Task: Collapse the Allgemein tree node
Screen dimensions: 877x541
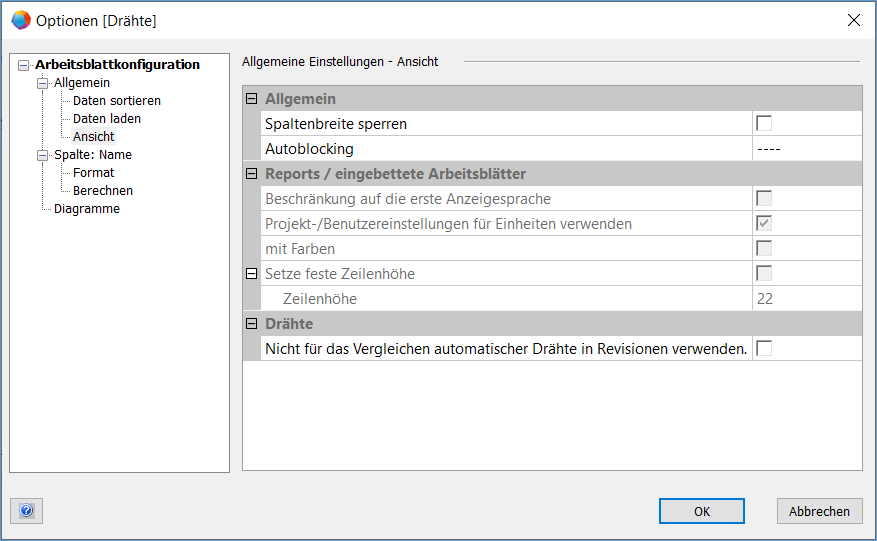Action: (43, 83)
